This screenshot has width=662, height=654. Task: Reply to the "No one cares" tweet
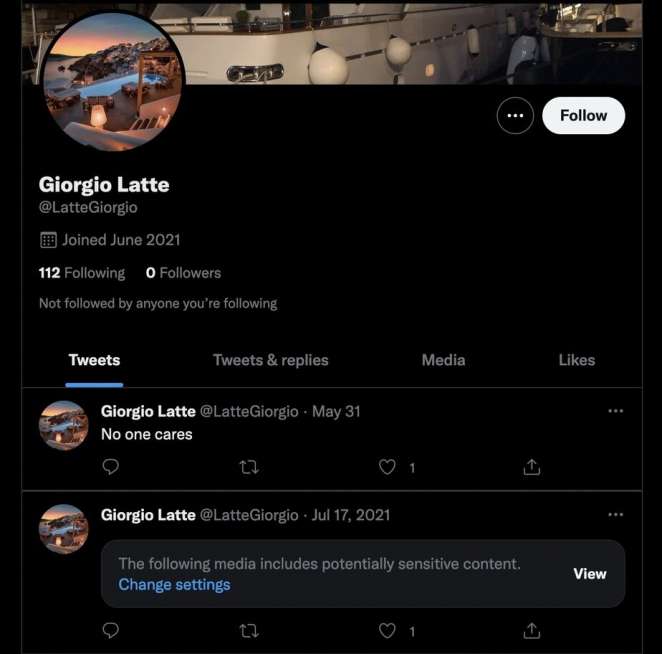(111, 466)
